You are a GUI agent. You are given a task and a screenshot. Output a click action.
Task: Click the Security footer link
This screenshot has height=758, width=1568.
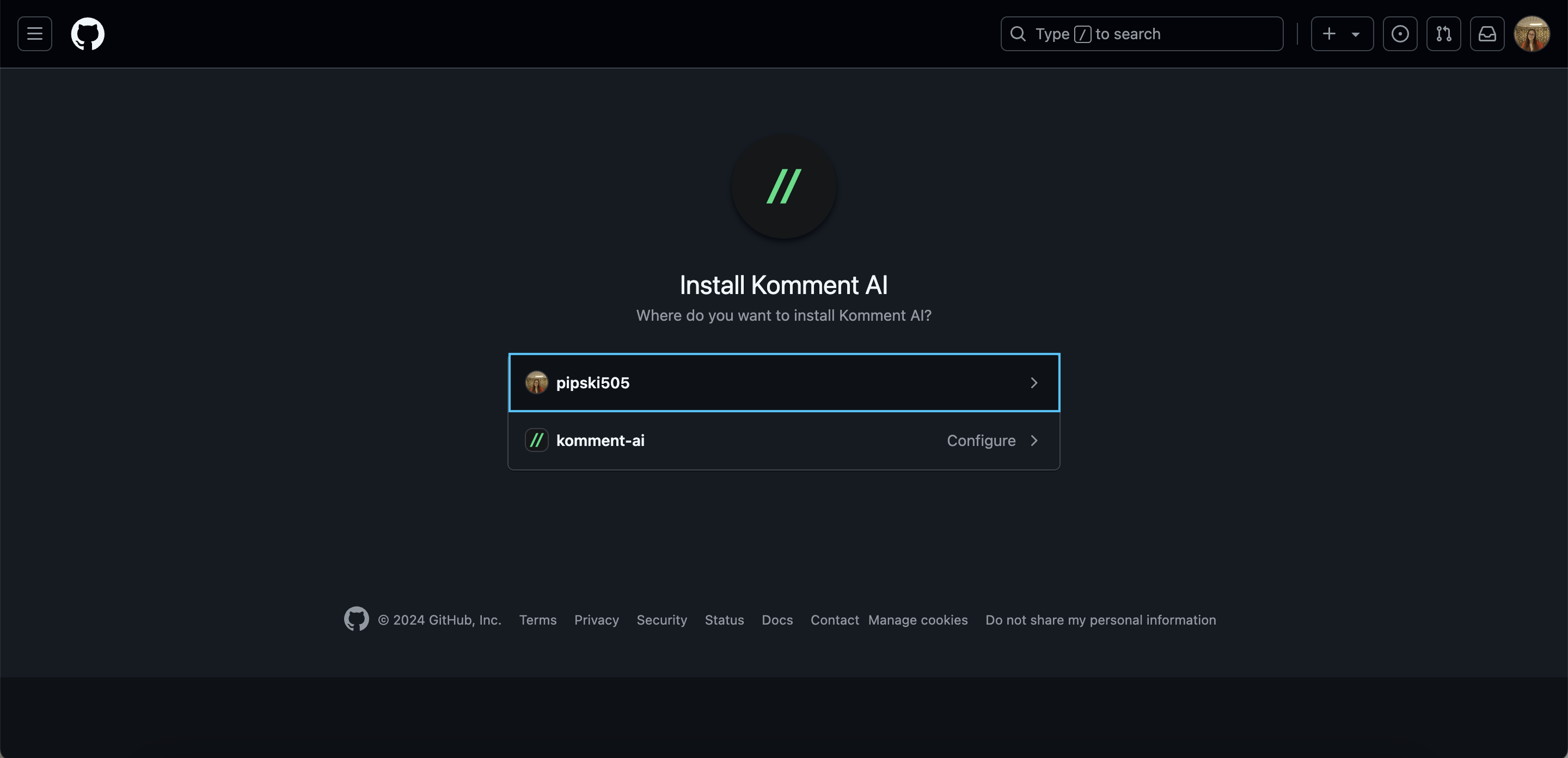[x=662, y=619]
